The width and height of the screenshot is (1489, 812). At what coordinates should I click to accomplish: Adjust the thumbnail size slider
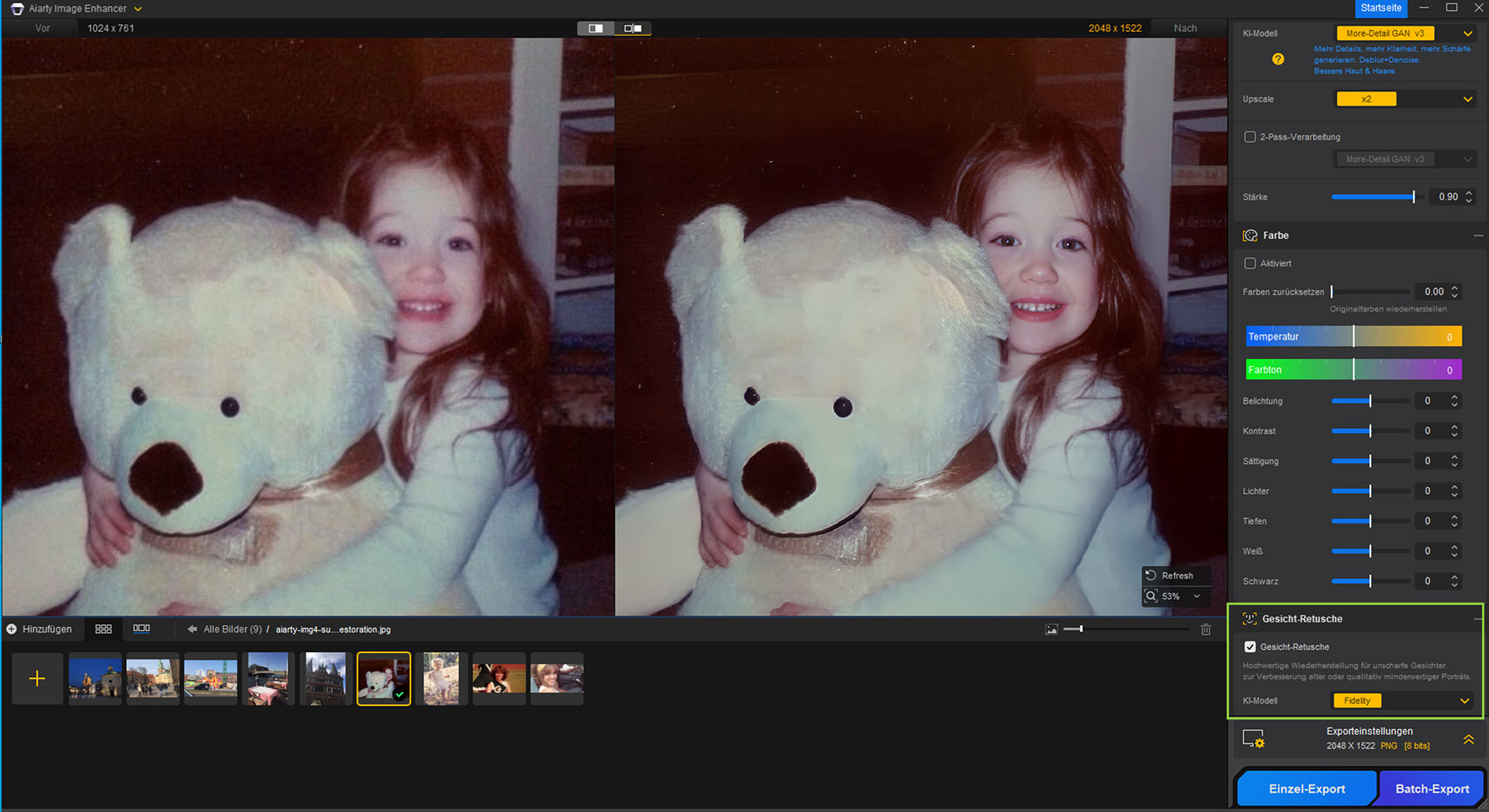[x=1126, y=629]
